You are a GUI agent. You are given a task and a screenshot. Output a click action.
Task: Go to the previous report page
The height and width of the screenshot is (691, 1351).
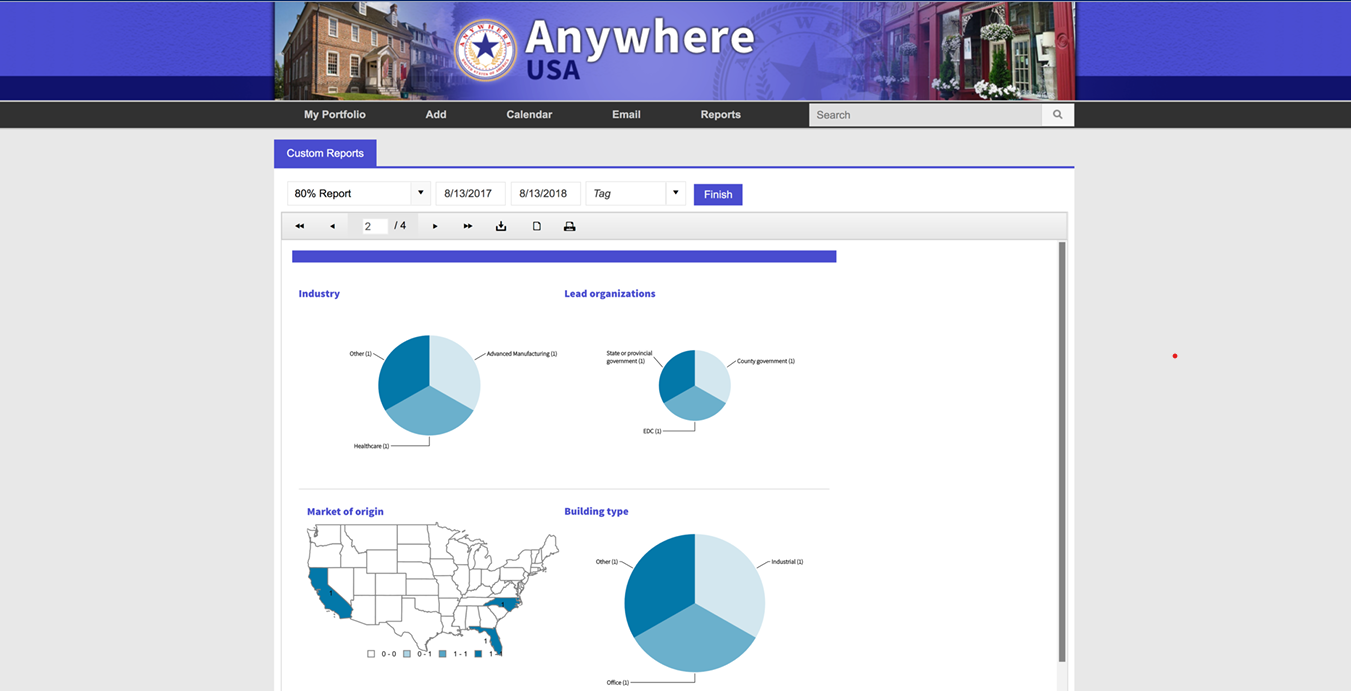pyautogui.click(x=332, y=226)
